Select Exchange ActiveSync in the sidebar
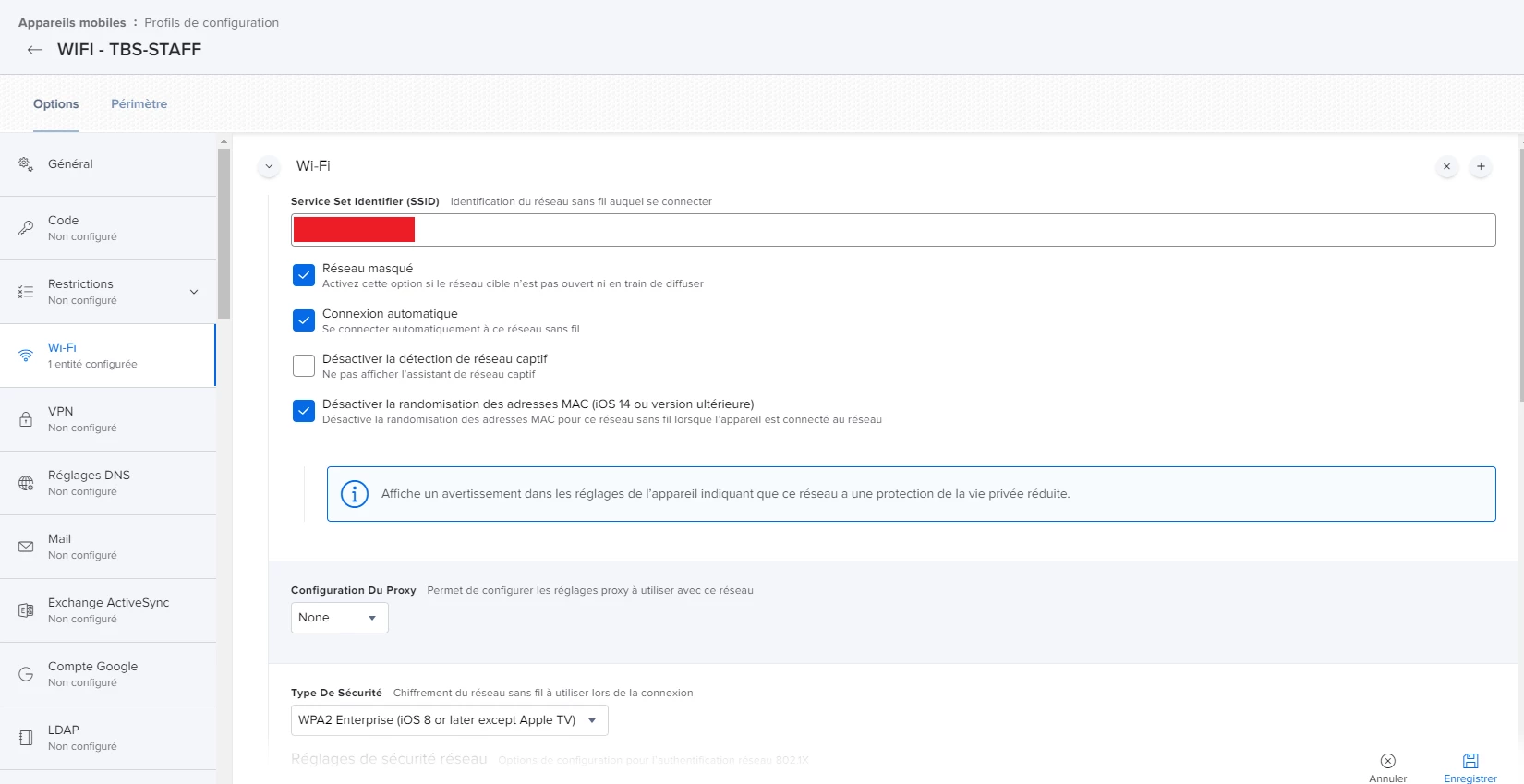This screenshot has width=1524, height=784. pos(108,610)
